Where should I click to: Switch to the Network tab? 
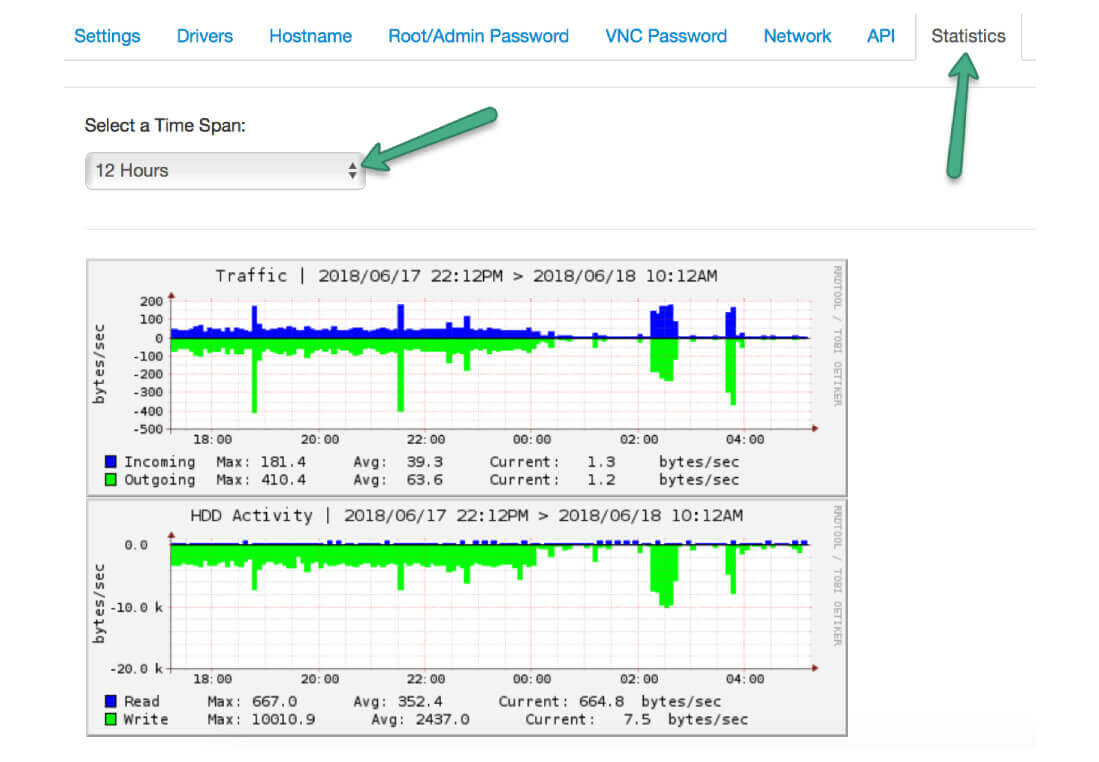797,36
